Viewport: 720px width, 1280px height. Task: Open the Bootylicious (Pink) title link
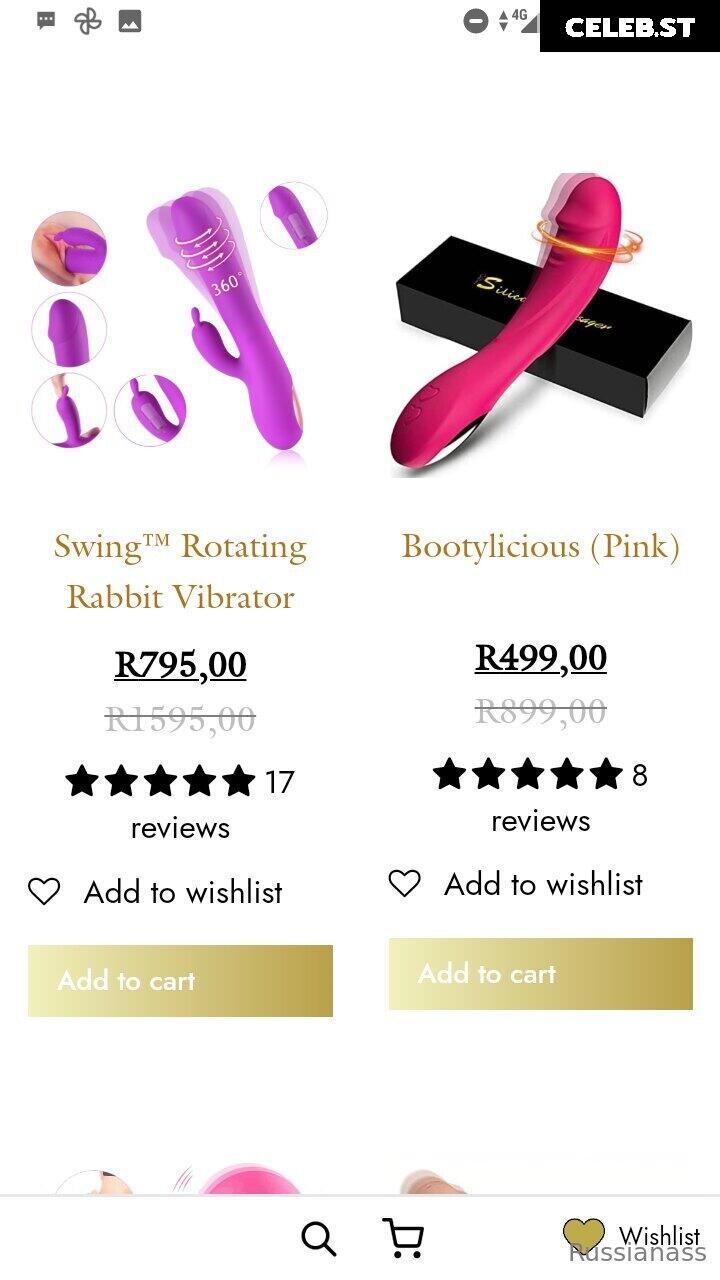[x=540, y=546]
